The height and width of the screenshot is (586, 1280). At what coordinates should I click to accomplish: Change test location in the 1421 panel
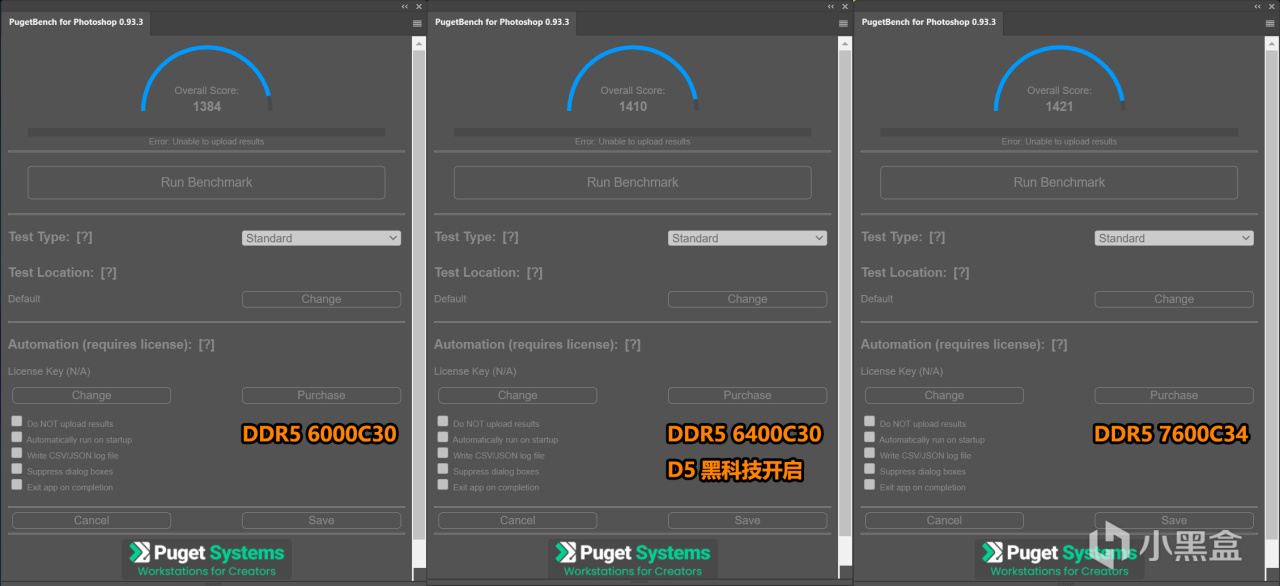1174,299
